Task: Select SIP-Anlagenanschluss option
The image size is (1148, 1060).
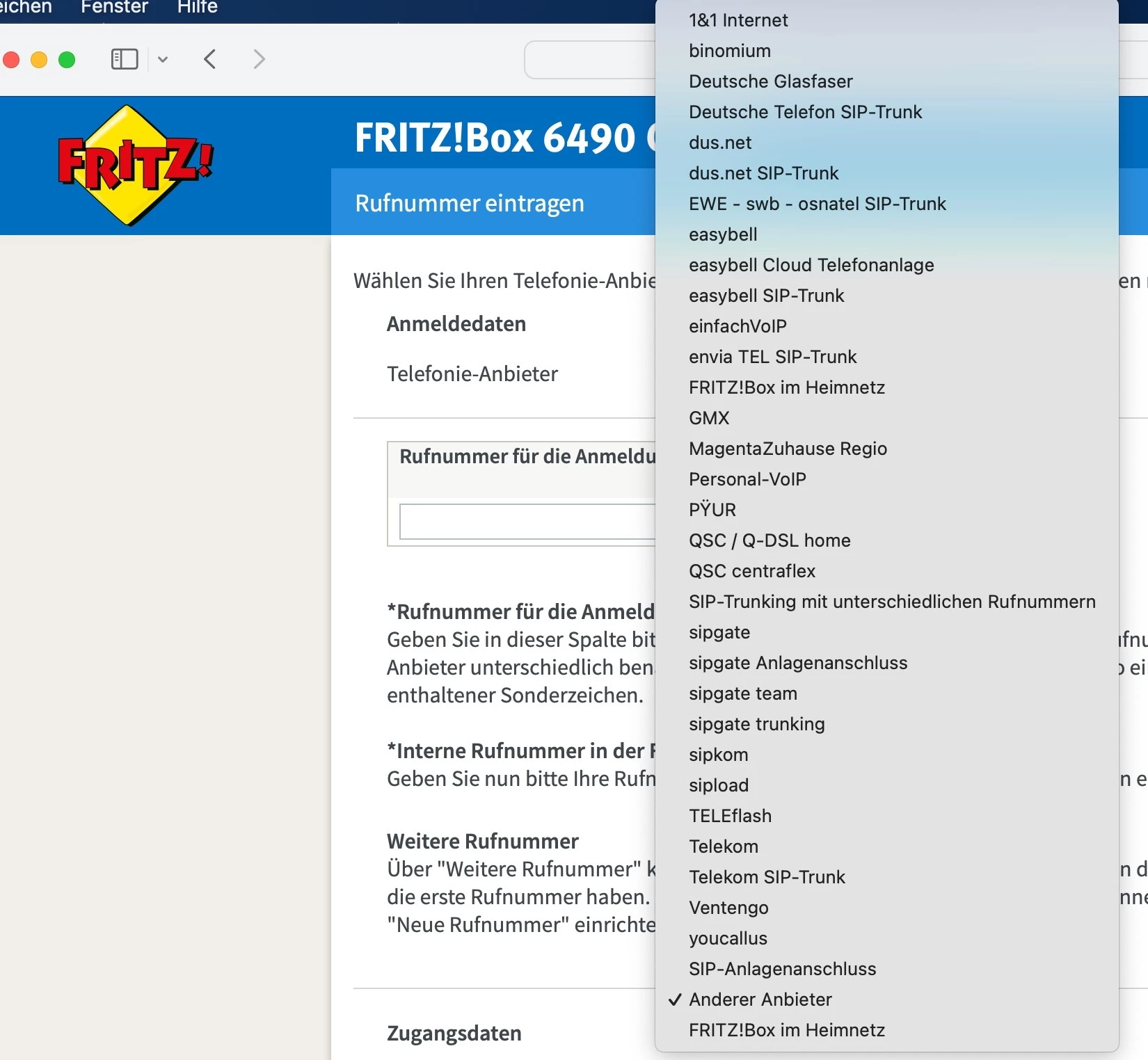Action: (887, 969)
